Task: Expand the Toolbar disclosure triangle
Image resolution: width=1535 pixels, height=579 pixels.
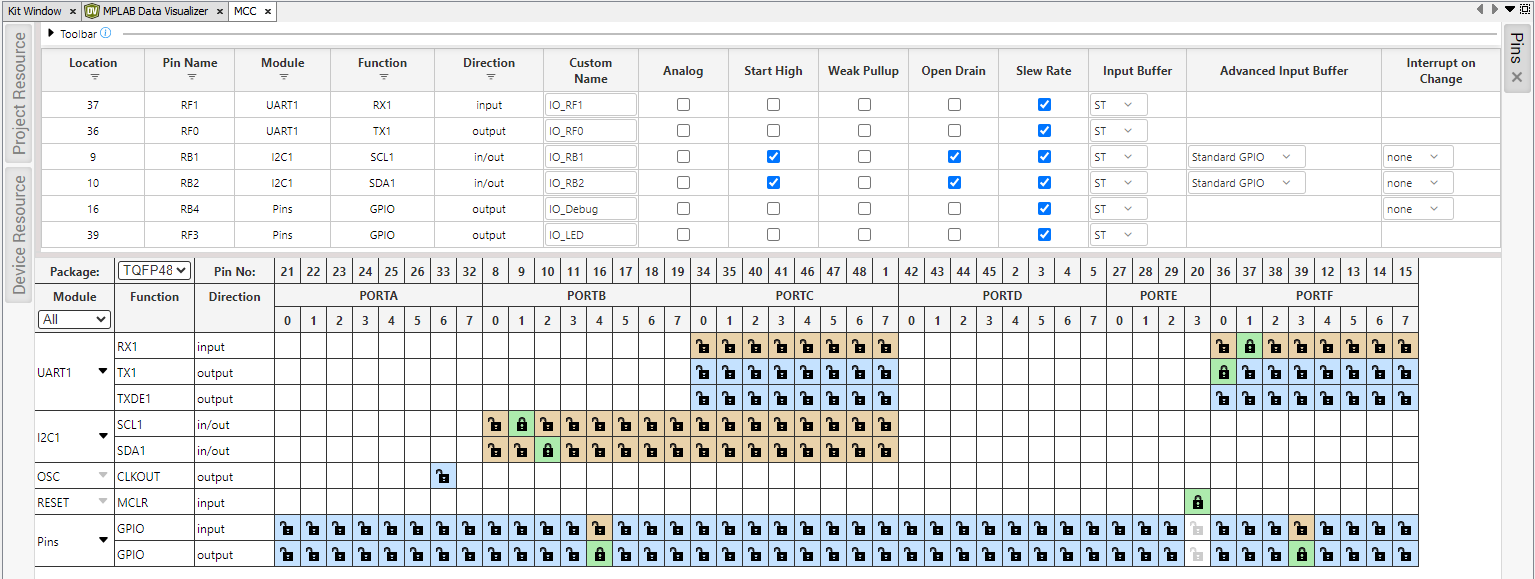Action: (51, 33)
